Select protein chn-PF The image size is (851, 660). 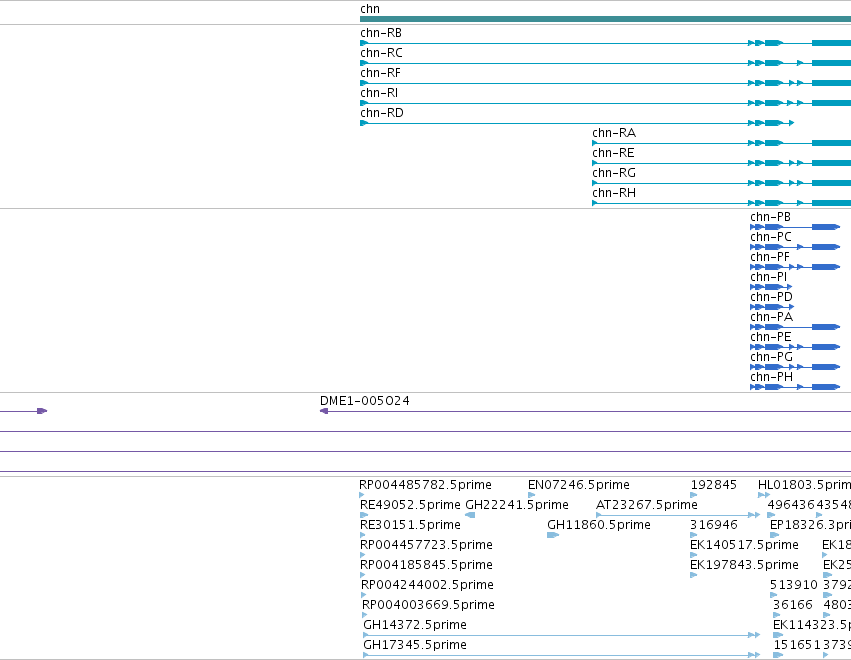770,257
